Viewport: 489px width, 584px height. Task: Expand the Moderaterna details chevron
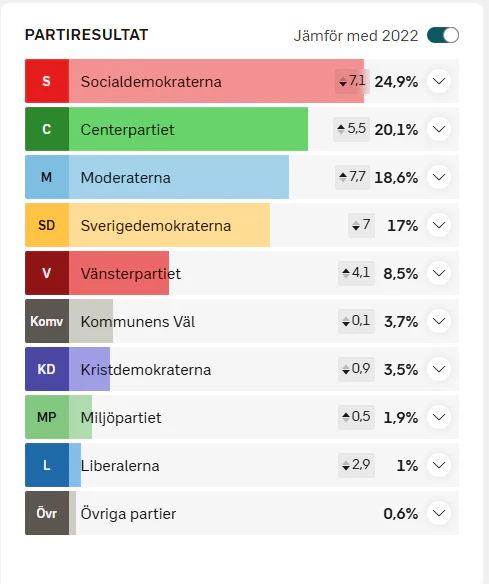tap(439, 177)
